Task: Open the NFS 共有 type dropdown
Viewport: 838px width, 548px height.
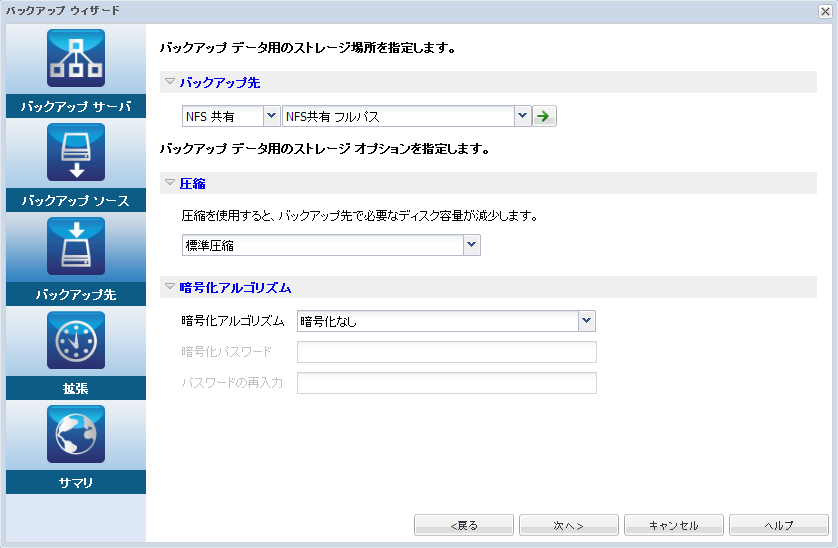Action: (x=271, y=116)
